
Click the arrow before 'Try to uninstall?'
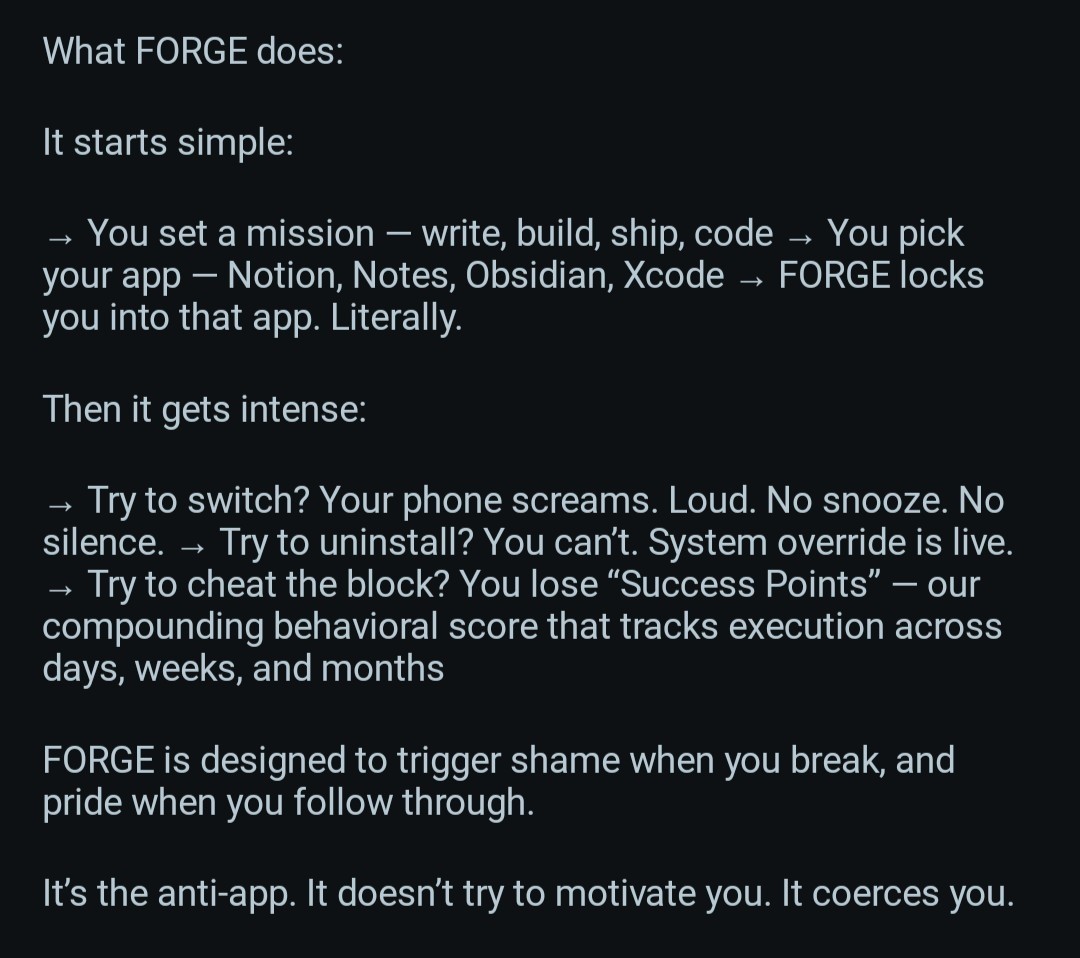(x=192, y=548)
